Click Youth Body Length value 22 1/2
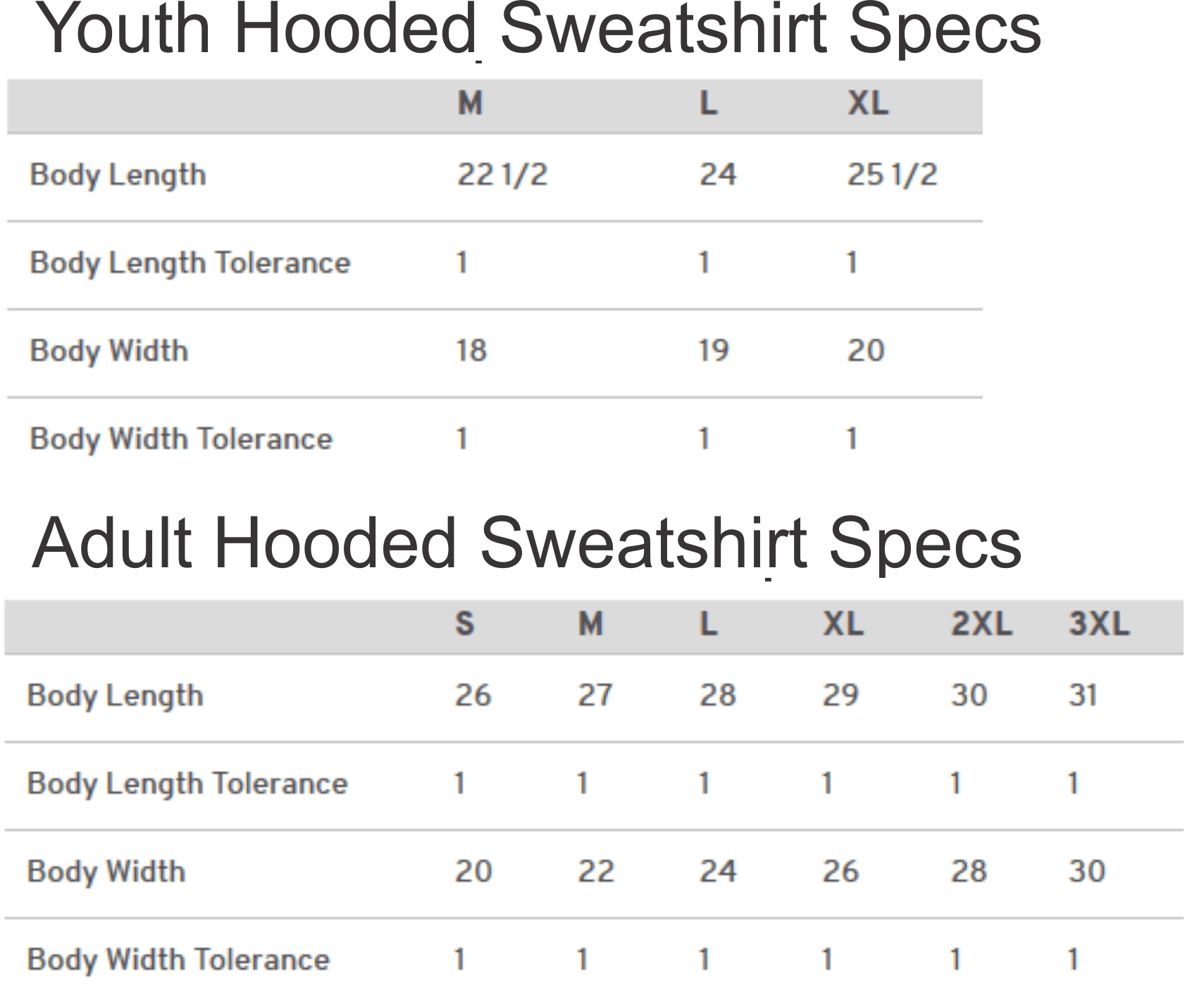Viewport: 1204px width, 1007px height. (x=502, y=175)
